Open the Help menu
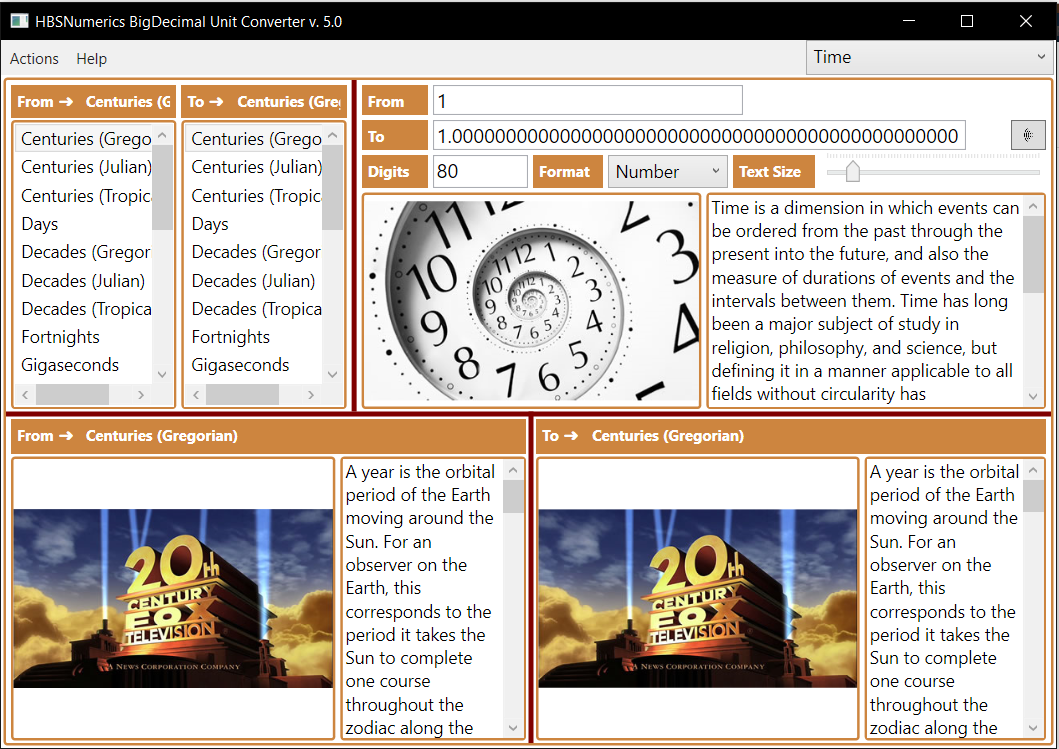Viewport: 1059px width, 749px height. tap(91, 59)
